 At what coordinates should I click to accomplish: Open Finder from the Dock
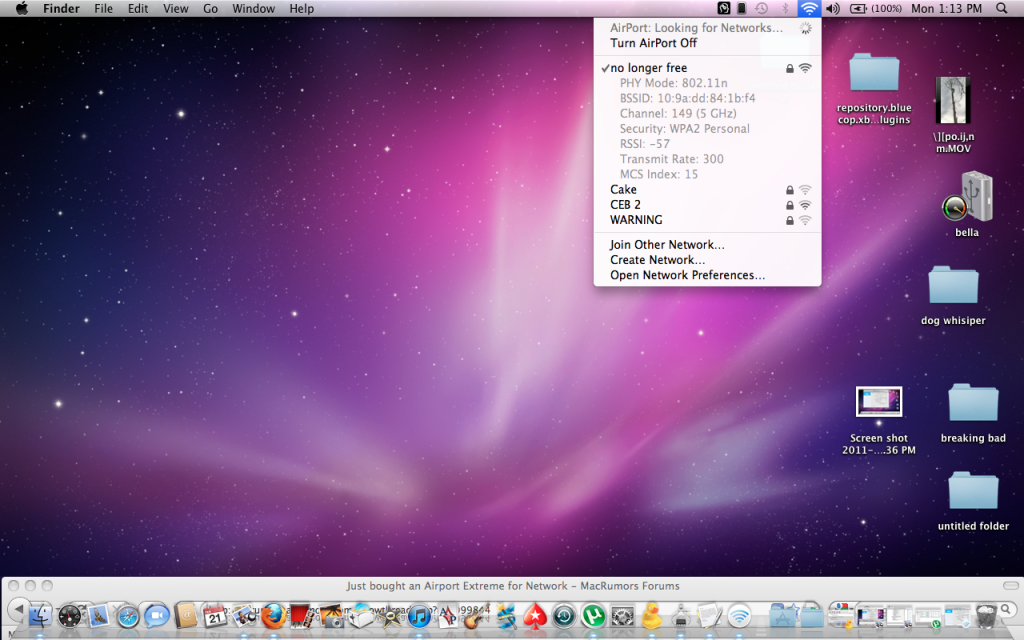[x=40, y=616]
